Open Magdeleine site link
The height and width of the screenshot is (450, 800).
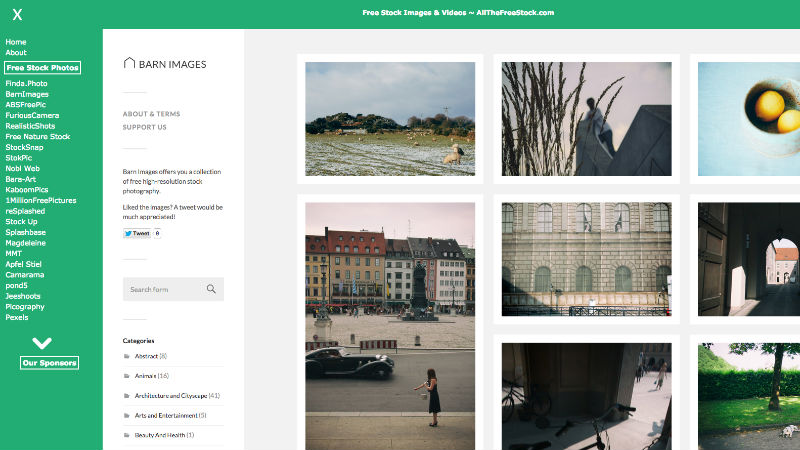pyautogui.click(x=26, y=243)
